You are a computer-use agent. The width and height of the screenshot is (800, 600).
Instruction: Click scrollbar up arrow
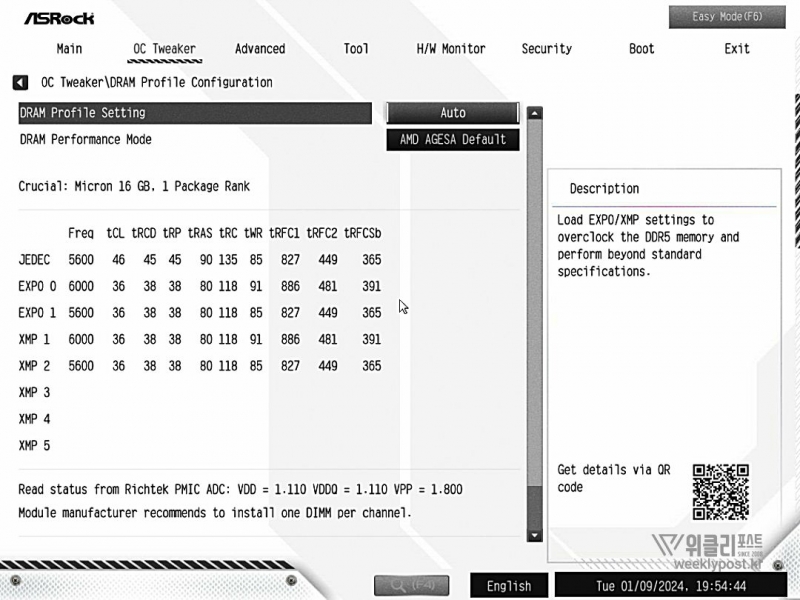tap(534, 113)
